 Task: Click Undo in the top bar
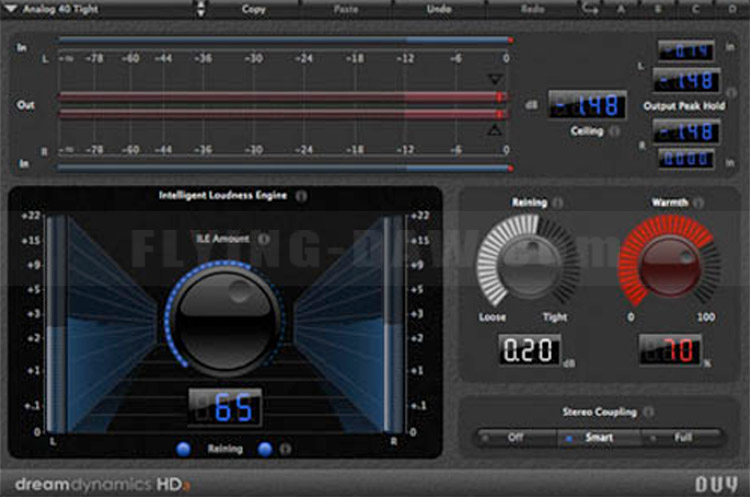click(x=439, y=9)
